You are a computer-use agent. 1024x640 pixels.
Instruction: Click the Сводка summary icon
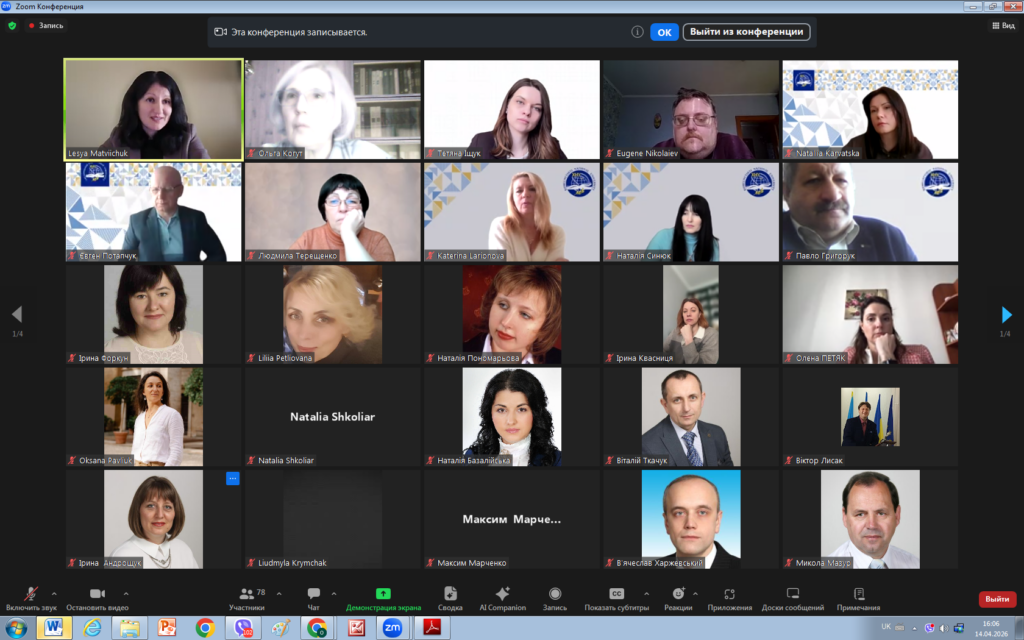point(450,597)
